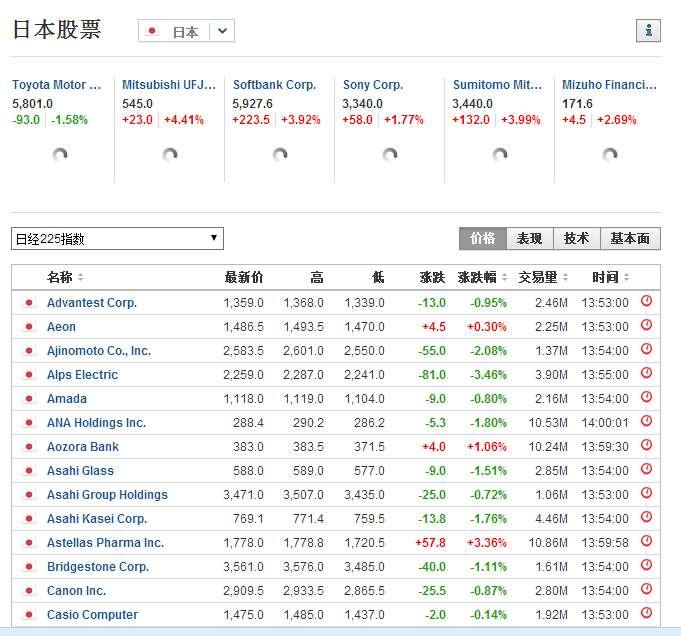Image resolution: width=681 pixels, height=636 pixels.
Task: Click the Japan flag beside Aozora Bank
Action: (29, 447)
